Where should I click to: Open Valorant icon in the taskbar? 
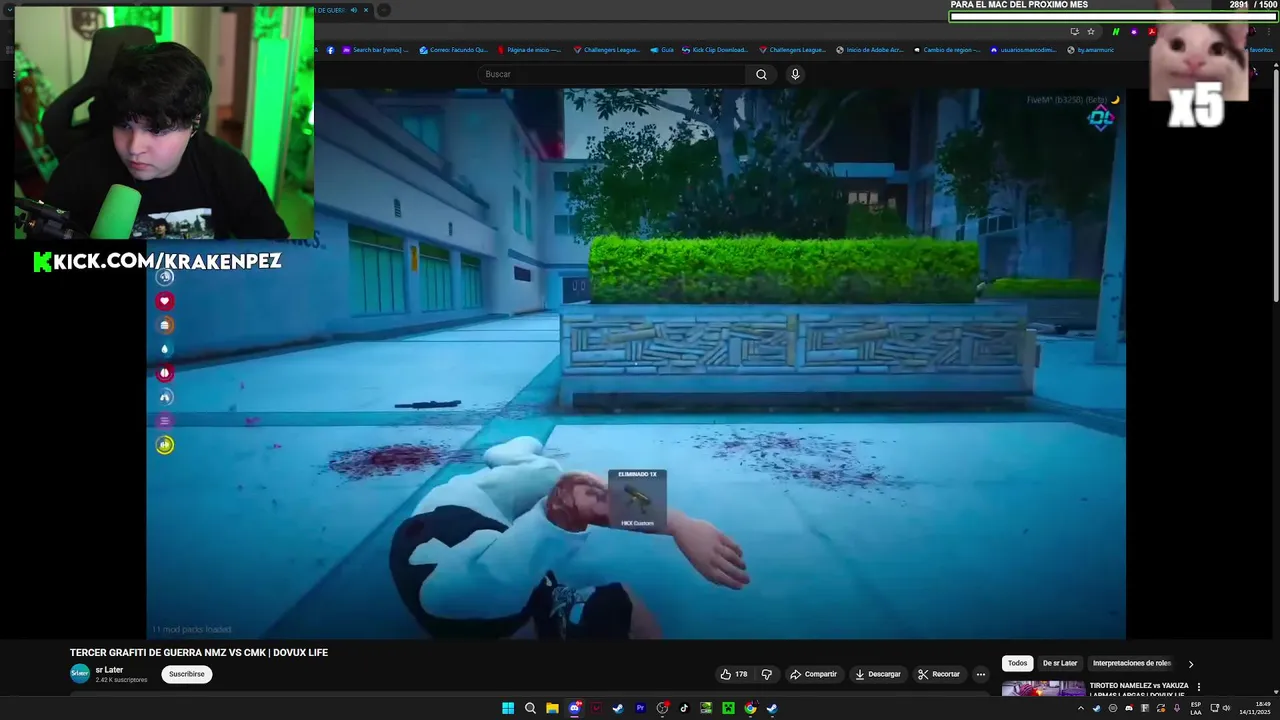597,708
